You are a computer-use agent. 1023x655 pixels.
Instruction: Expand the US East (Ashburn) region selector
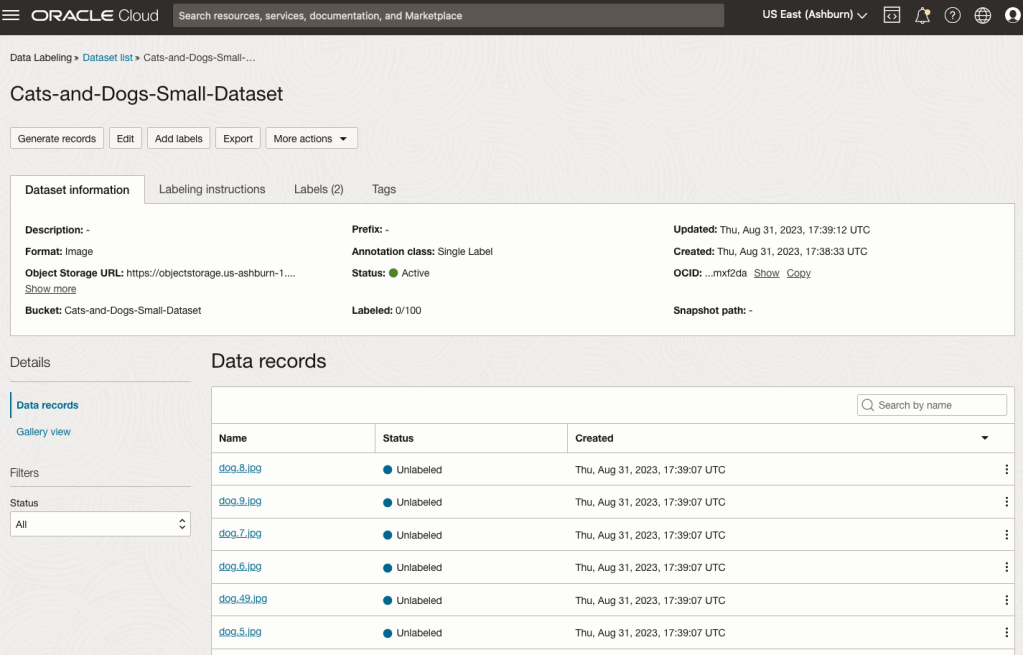(814, 15)
